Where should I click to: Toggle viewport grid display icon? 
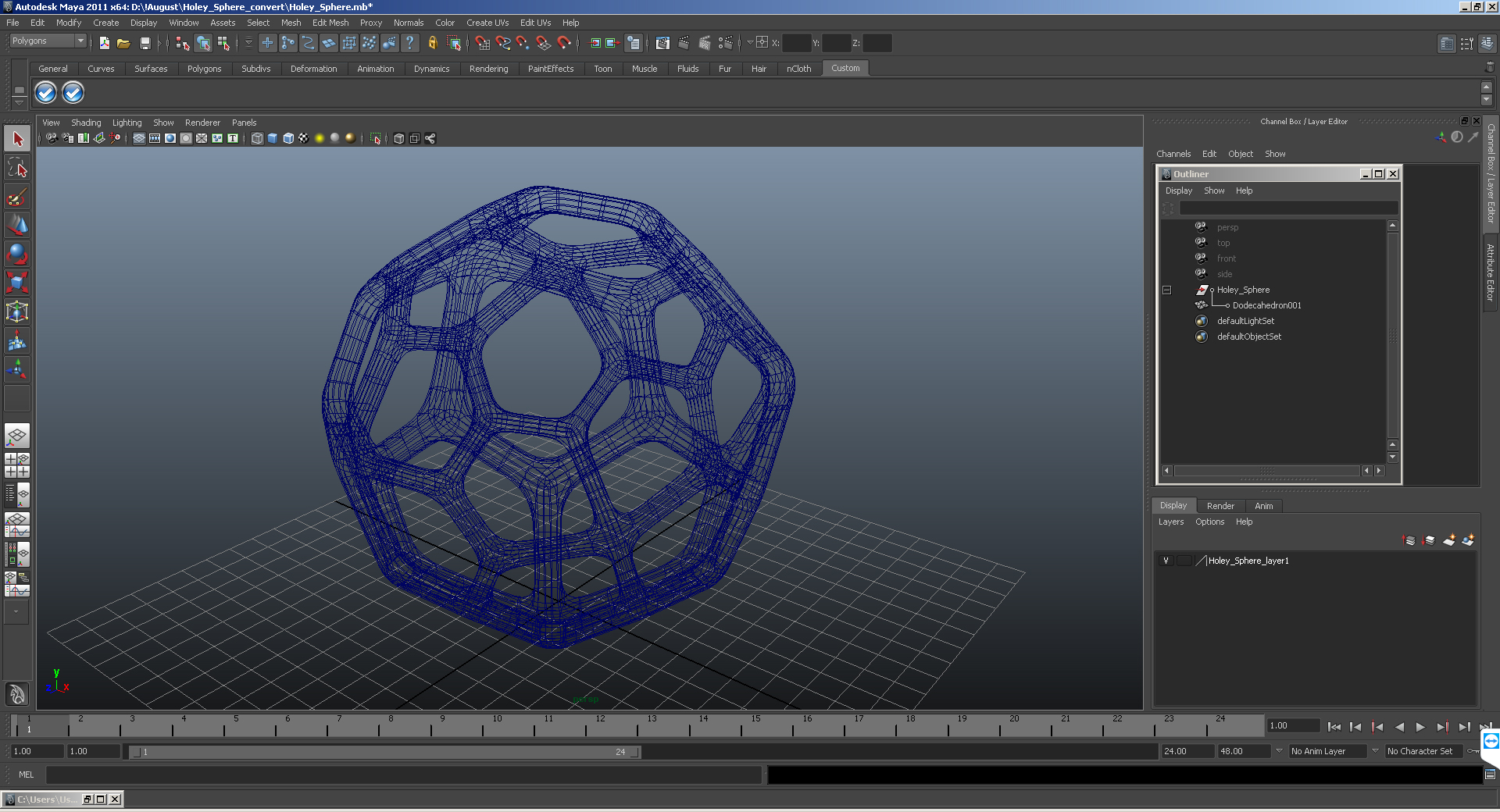139,138
